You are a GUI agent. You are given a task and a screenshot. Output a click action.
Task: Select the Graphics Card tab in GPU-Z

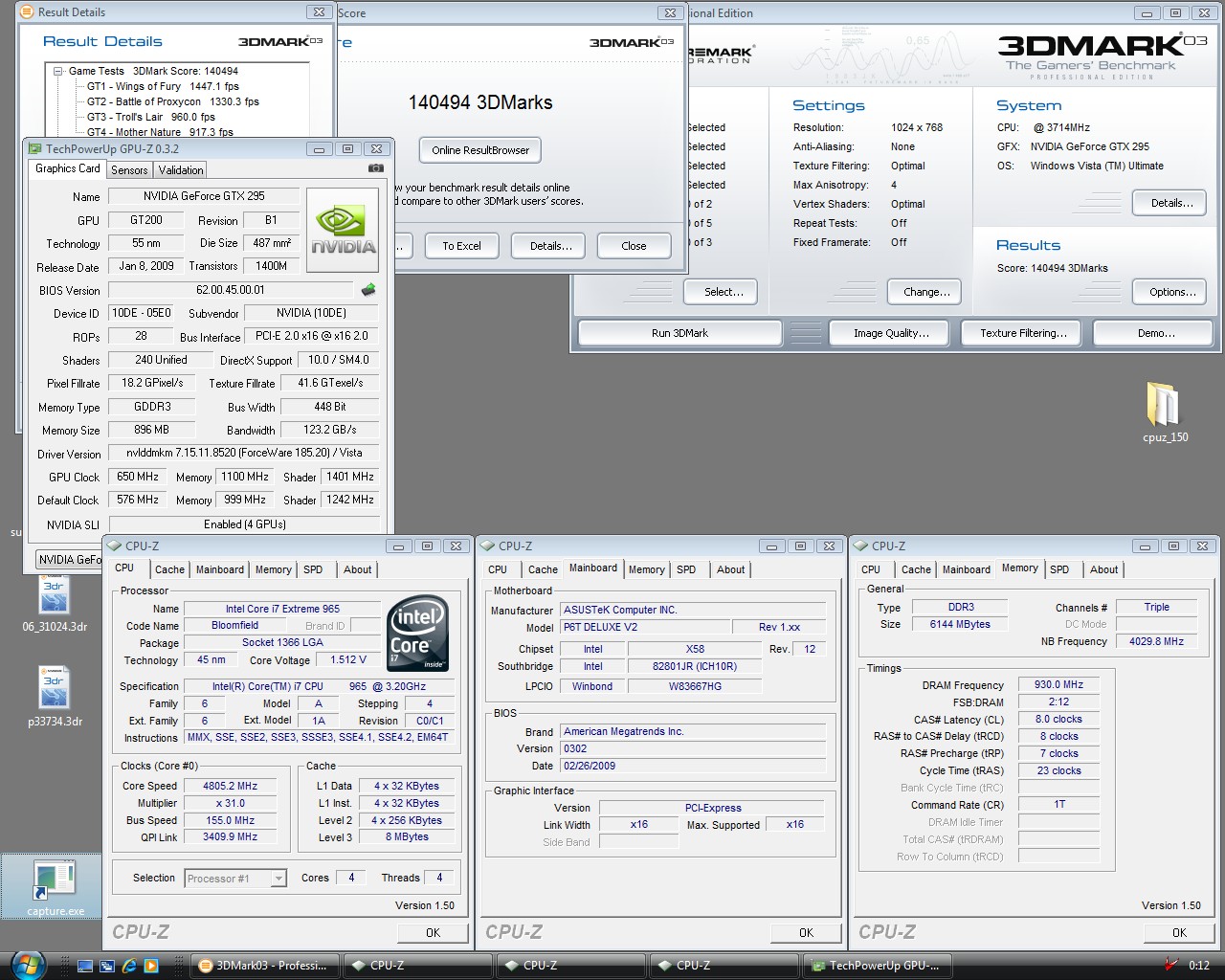point(68,168)
